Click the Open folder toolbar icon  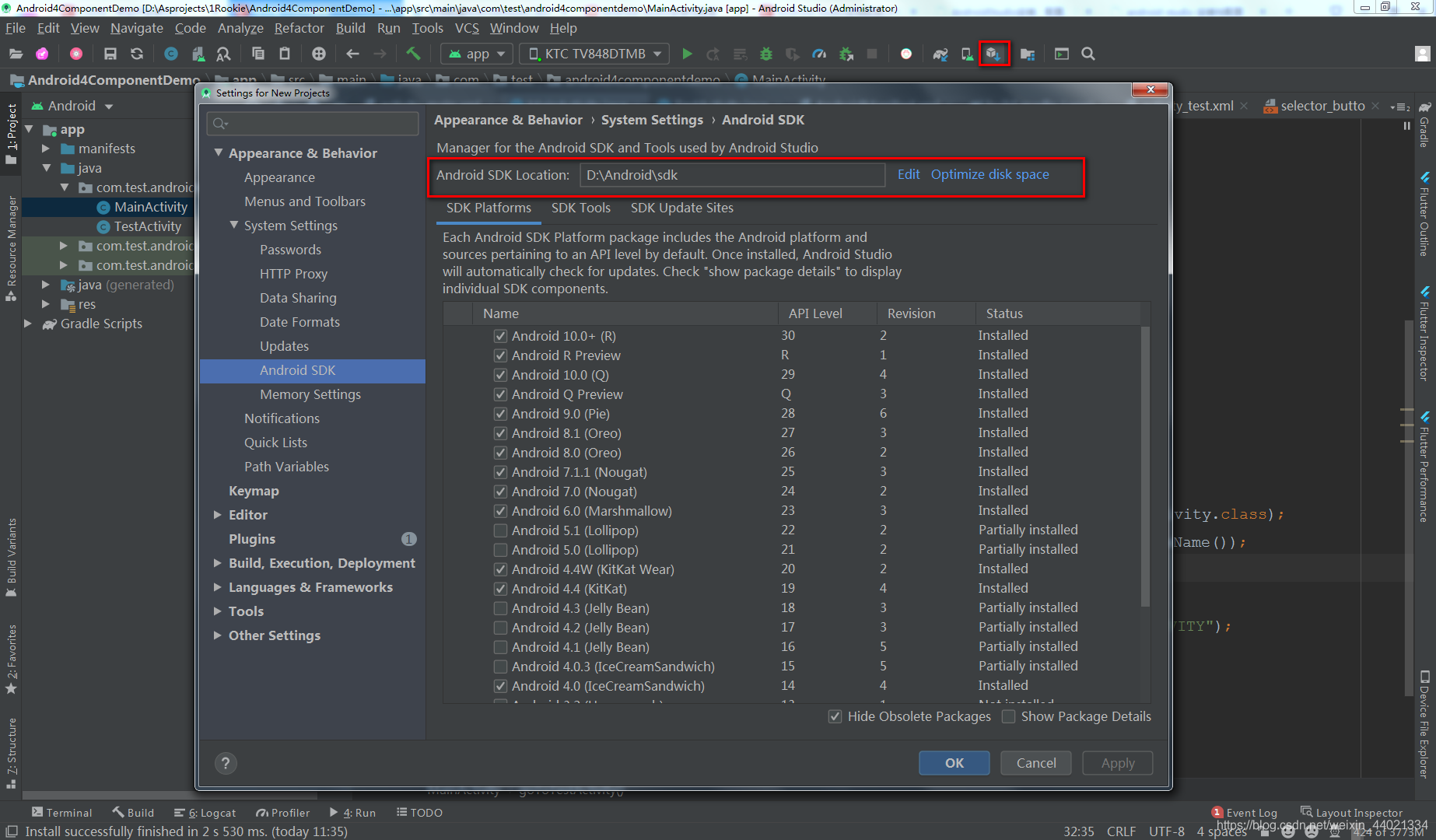(16, 54)
